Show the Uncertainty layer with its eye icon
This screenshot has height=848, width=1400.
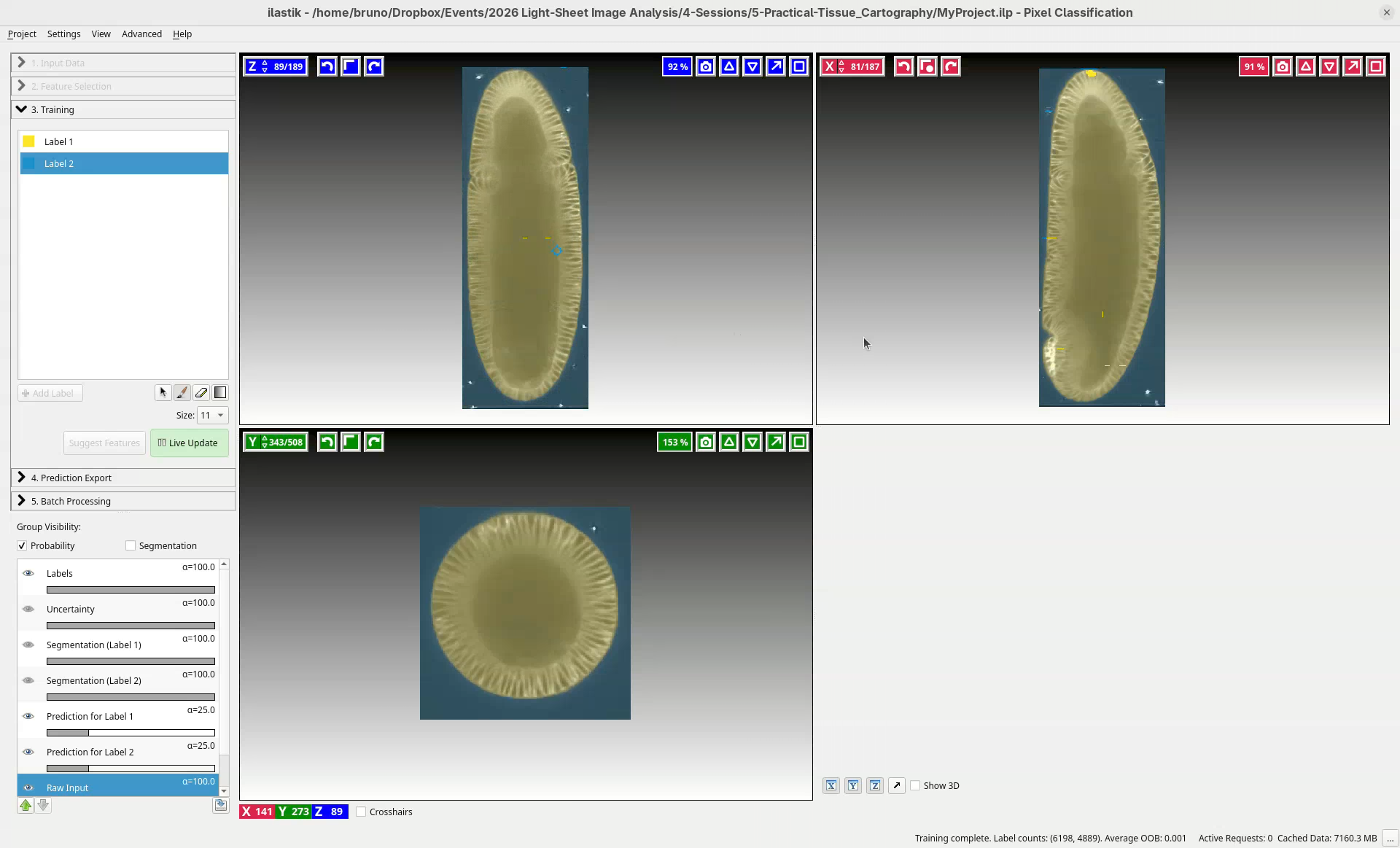point(28,610)
